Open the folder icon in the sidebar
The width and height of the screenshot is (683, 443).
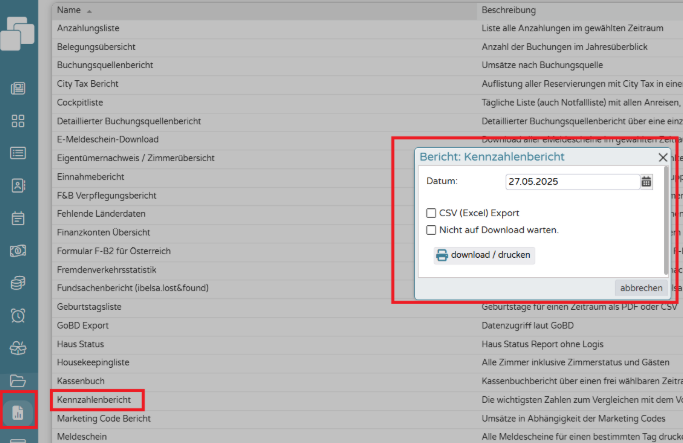(18, 380)
